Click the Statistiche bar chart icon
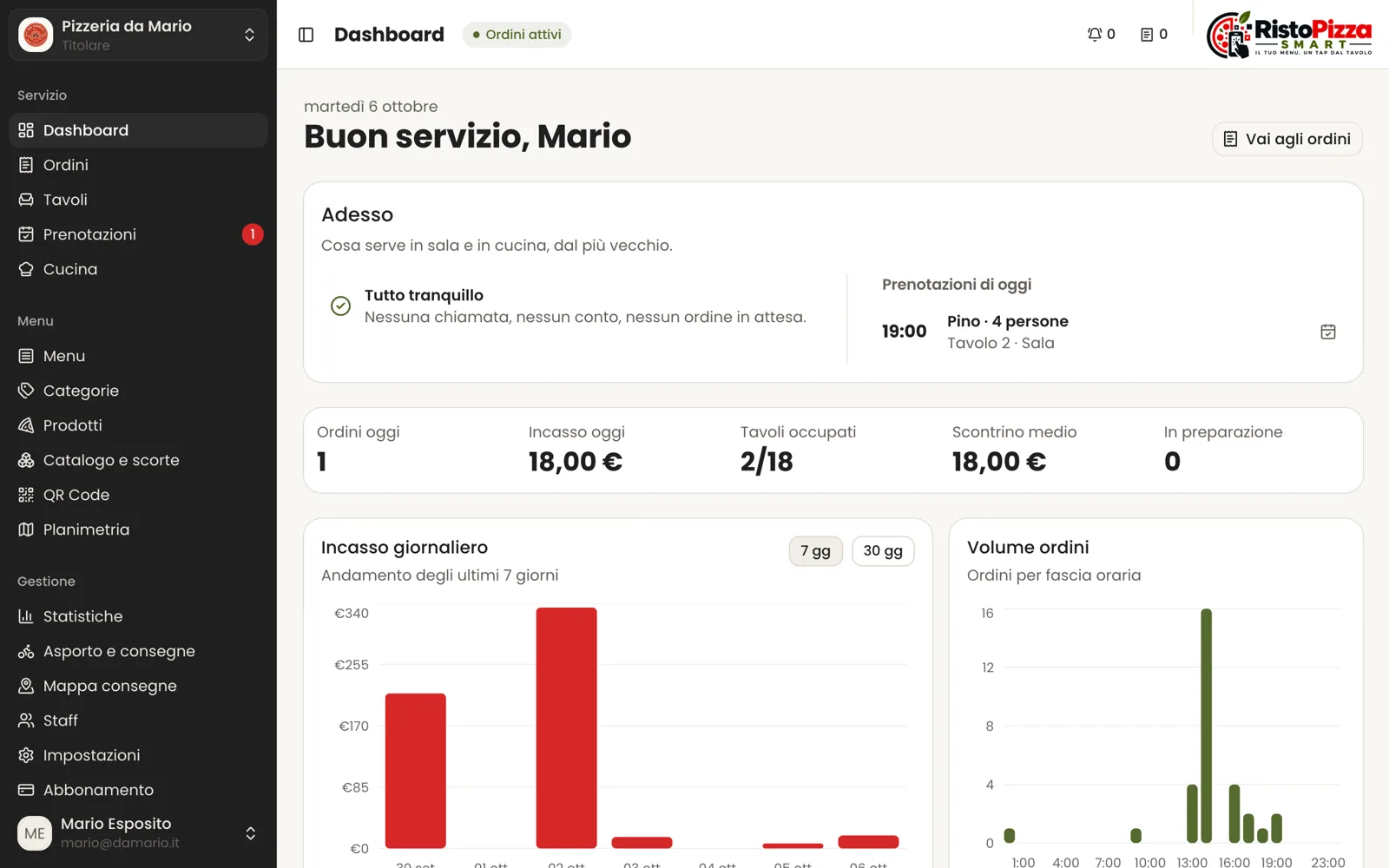 [26, 616]
